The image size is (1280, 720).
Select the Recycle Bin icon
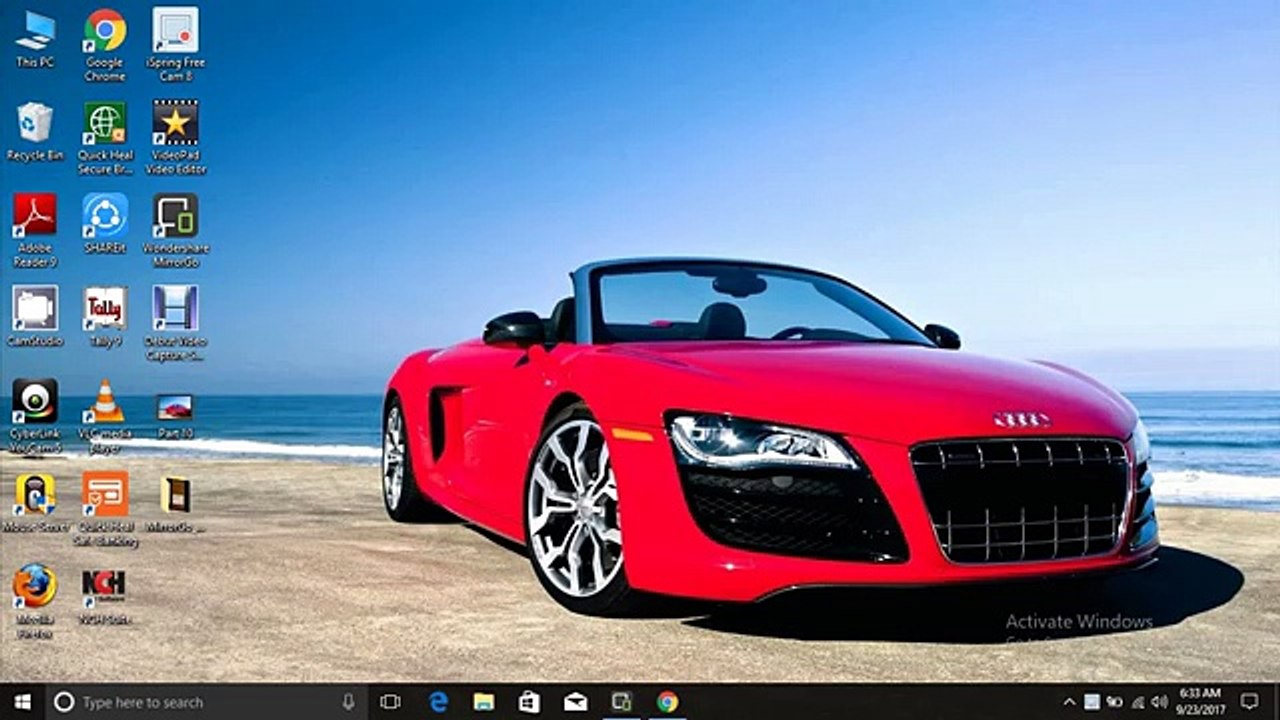[35, 131]
